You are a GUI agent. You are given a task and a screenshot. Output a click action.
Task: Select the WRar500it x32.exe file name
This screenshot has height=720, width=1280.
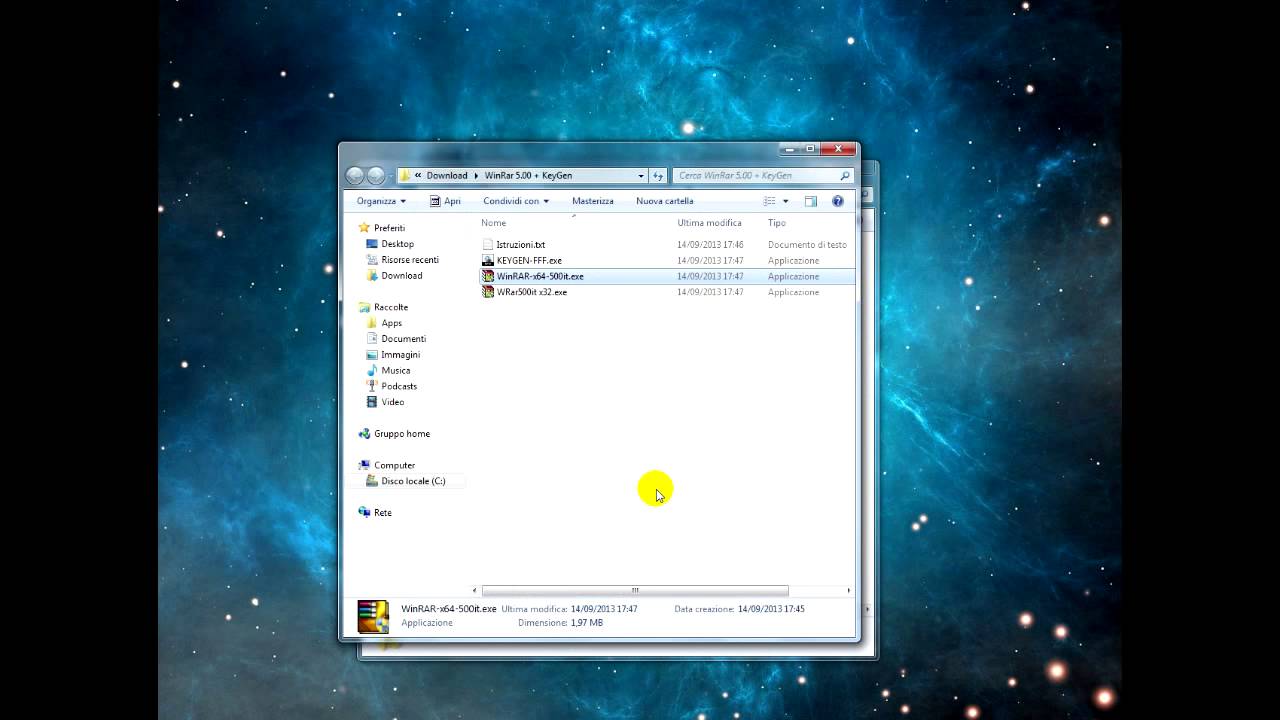(x=532, y=292)
